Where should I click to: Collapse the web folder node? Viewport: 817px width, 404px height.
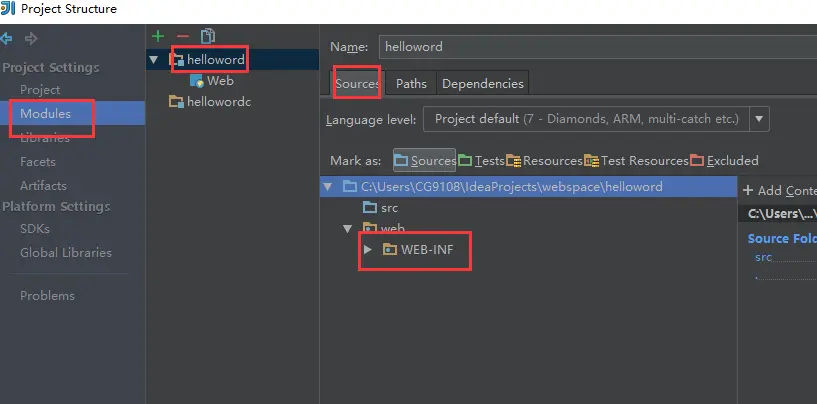pos(348,228)
